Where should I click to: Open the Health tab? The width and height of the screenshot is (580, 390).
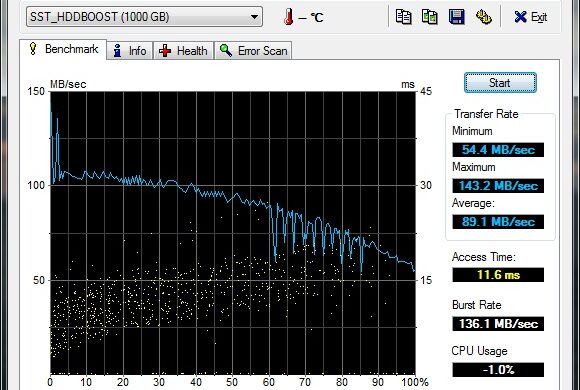click(x=183, y=50)
